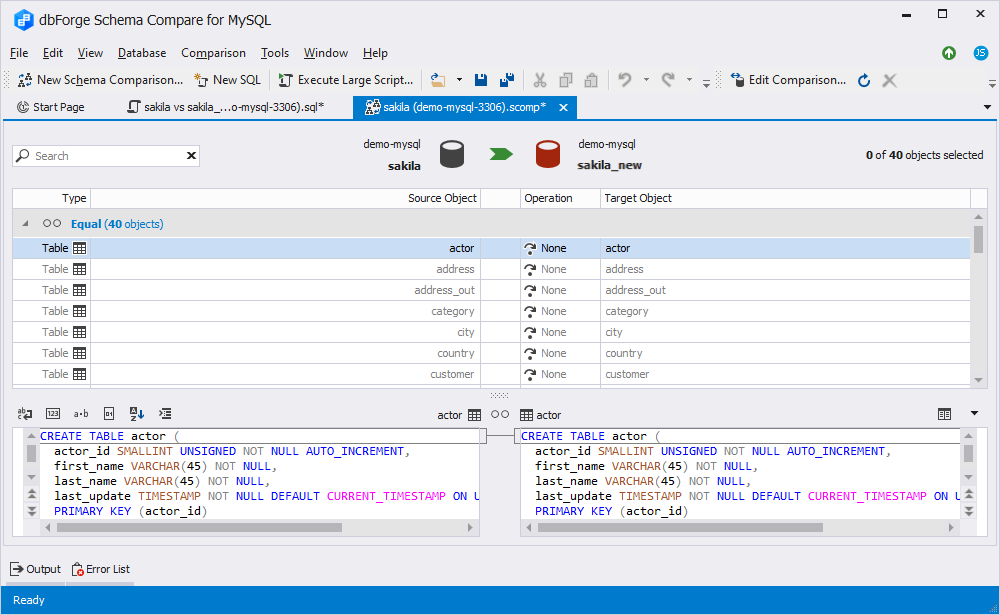Sort by the Target Object column header
This screenshot has height=615, width=1000.
click(785, 198)
